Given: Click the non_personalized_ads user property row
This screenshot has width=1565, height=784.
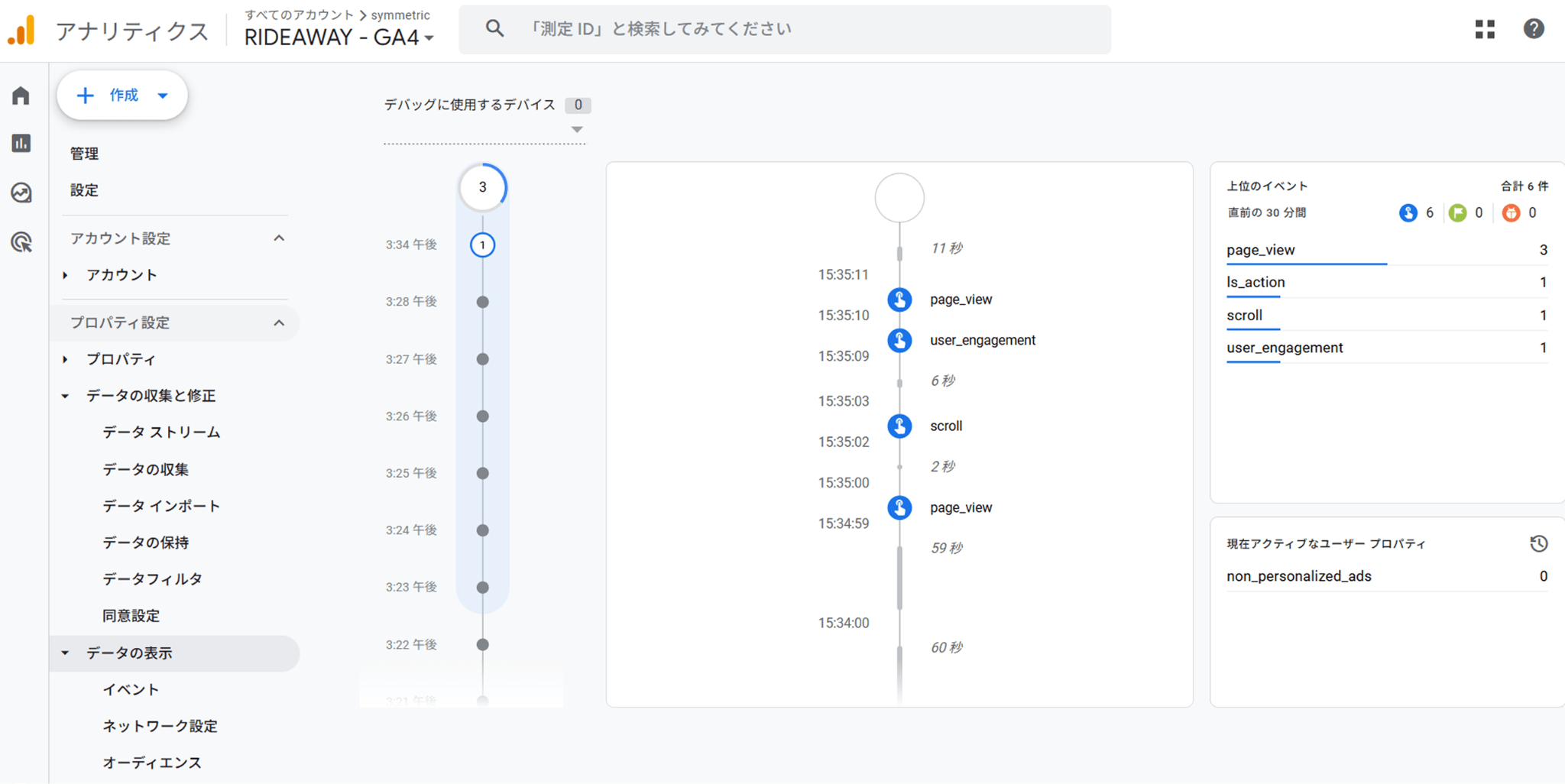Looking at the screenshot, I should coord(1387,576).
